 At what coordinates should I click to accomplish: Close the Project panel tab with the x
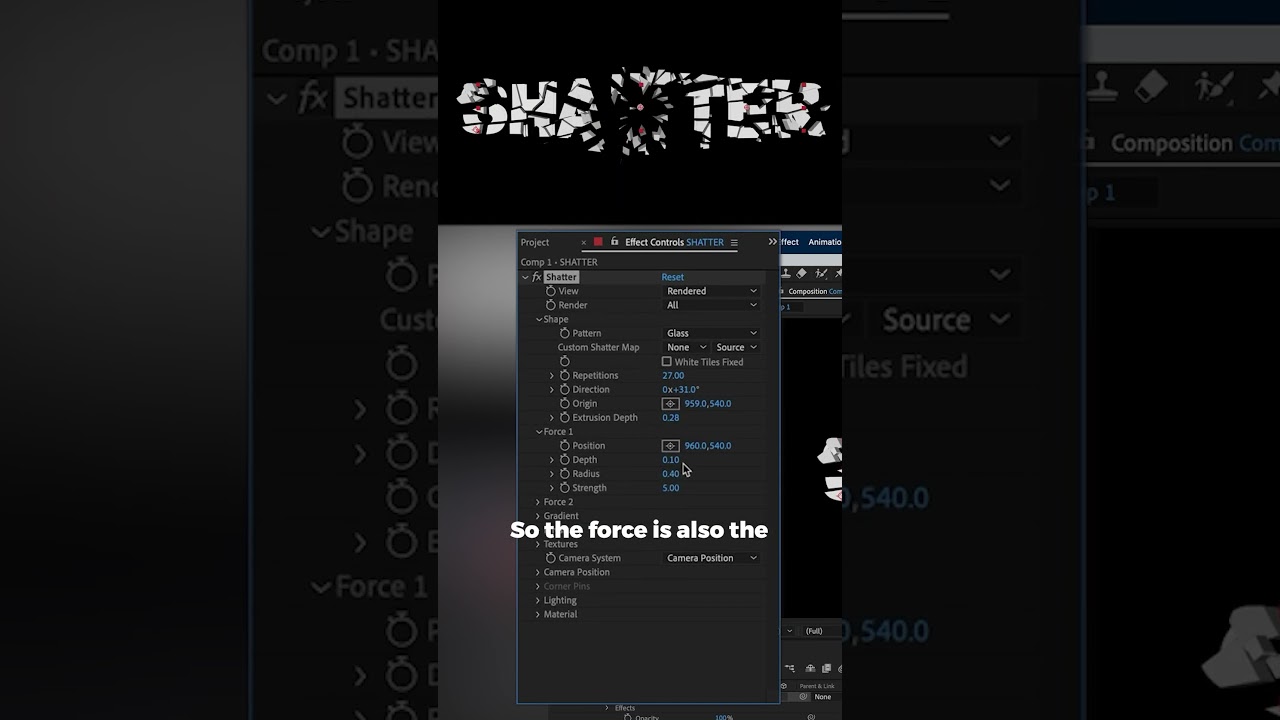[x=584, y=242]
